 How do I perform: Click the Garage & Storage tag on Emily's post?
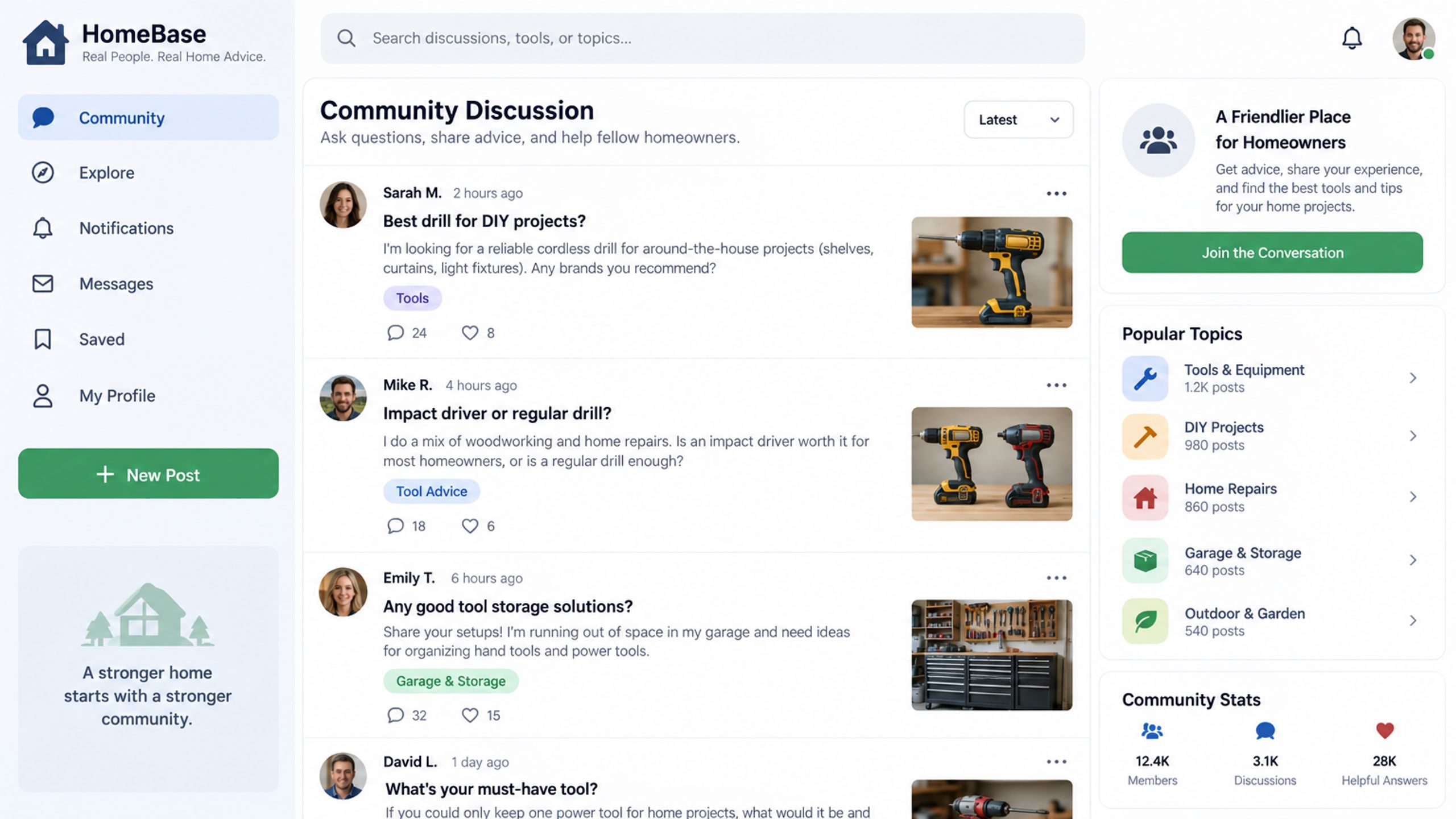pos(450,681)
